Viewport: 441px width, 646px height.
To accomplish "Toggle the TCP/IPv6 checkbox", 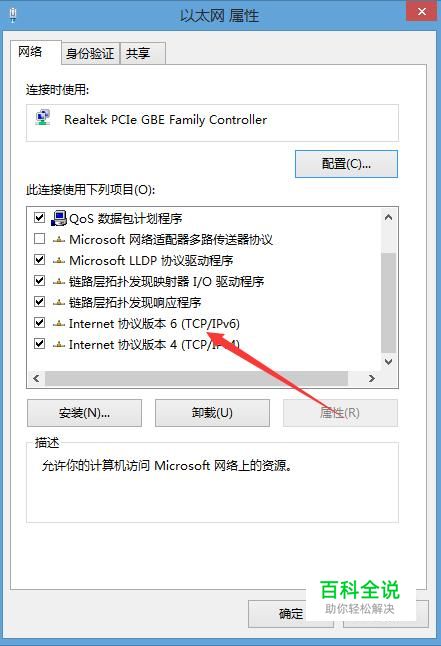I will point(39,322).
